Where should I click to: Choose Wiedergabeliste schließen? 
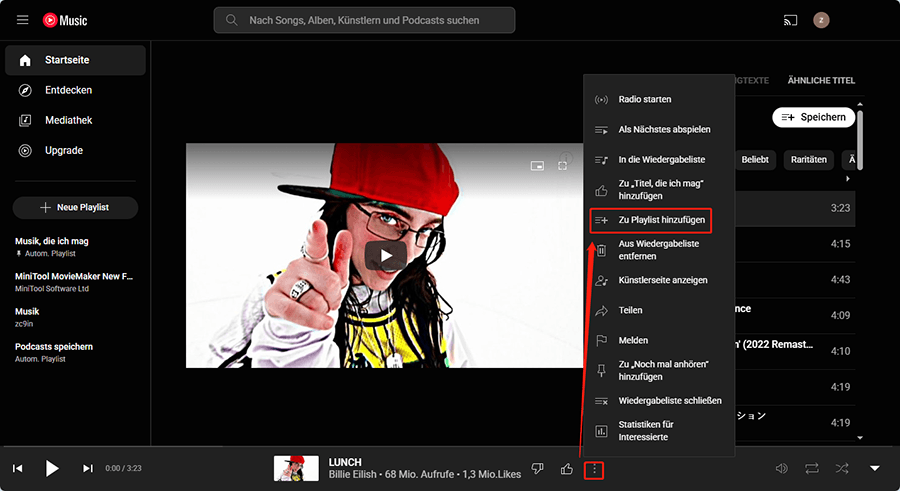[659, 401]
